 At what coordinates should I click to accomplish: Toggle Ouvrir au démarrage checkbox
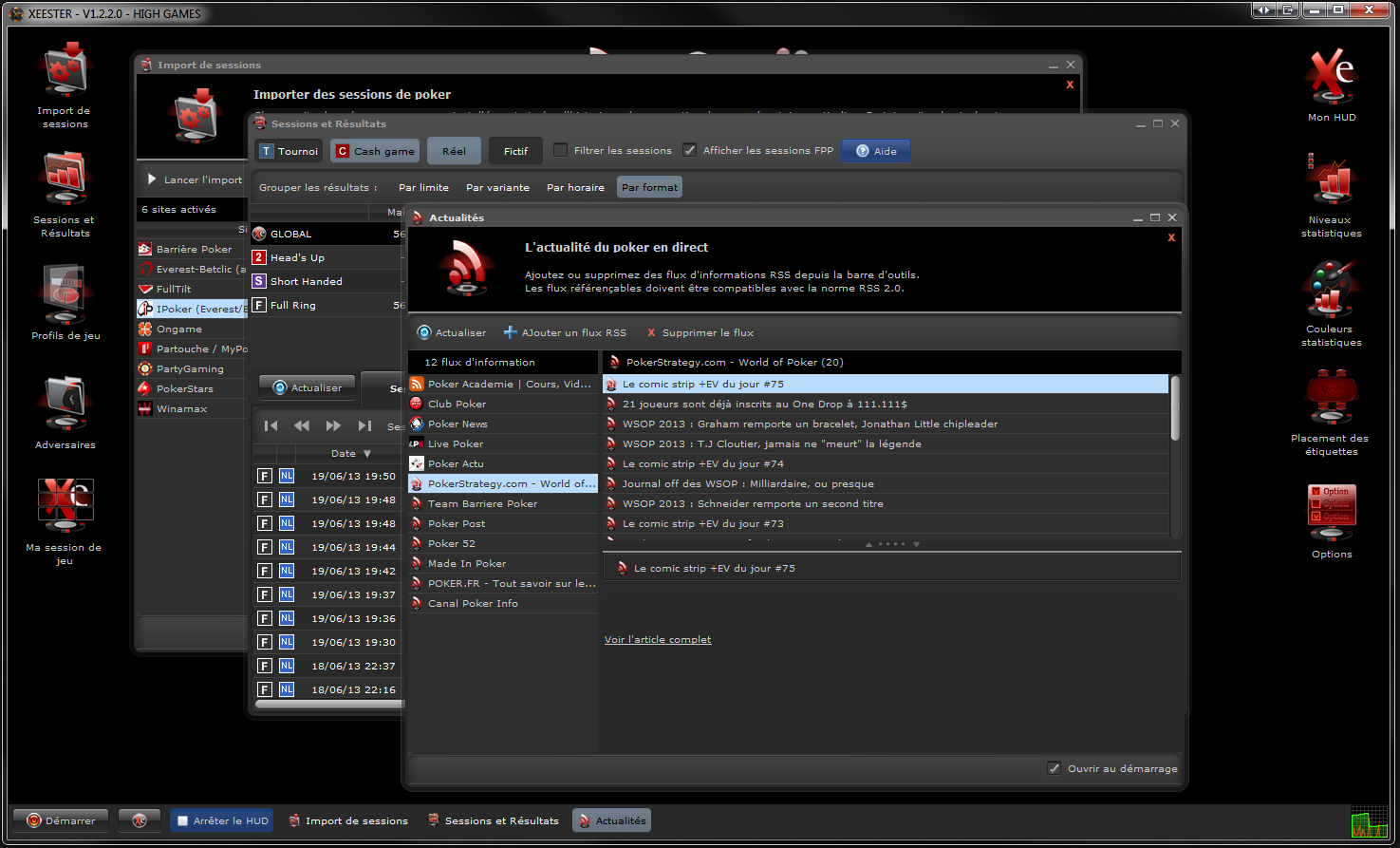pyautogui.click(x=1054, y=768)
